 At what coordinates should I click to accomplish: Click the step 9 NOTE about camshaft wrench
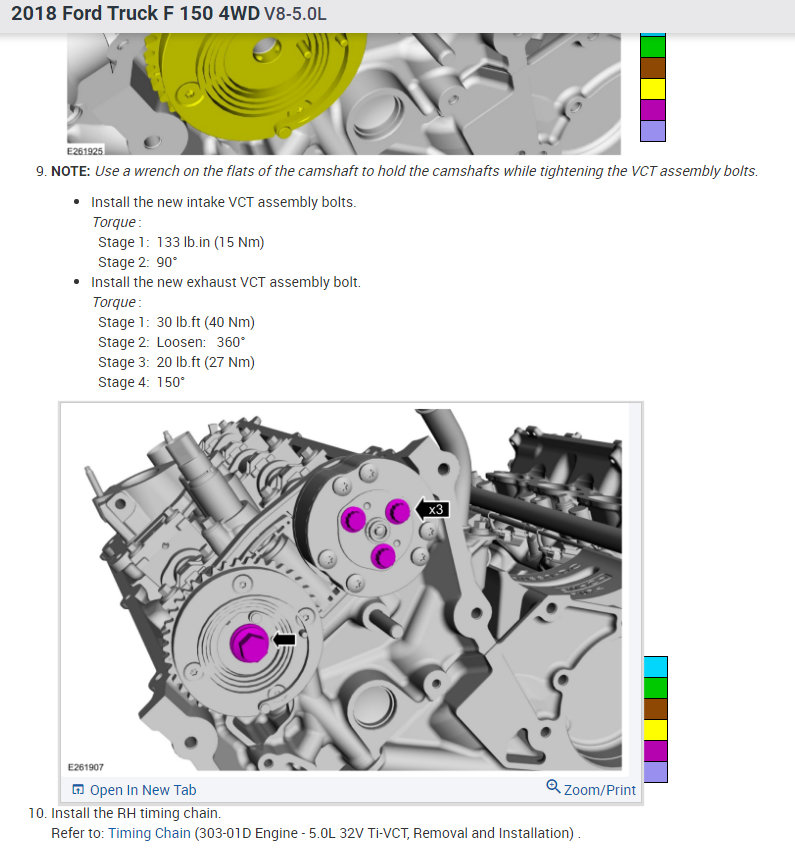[x=404, y=171]
